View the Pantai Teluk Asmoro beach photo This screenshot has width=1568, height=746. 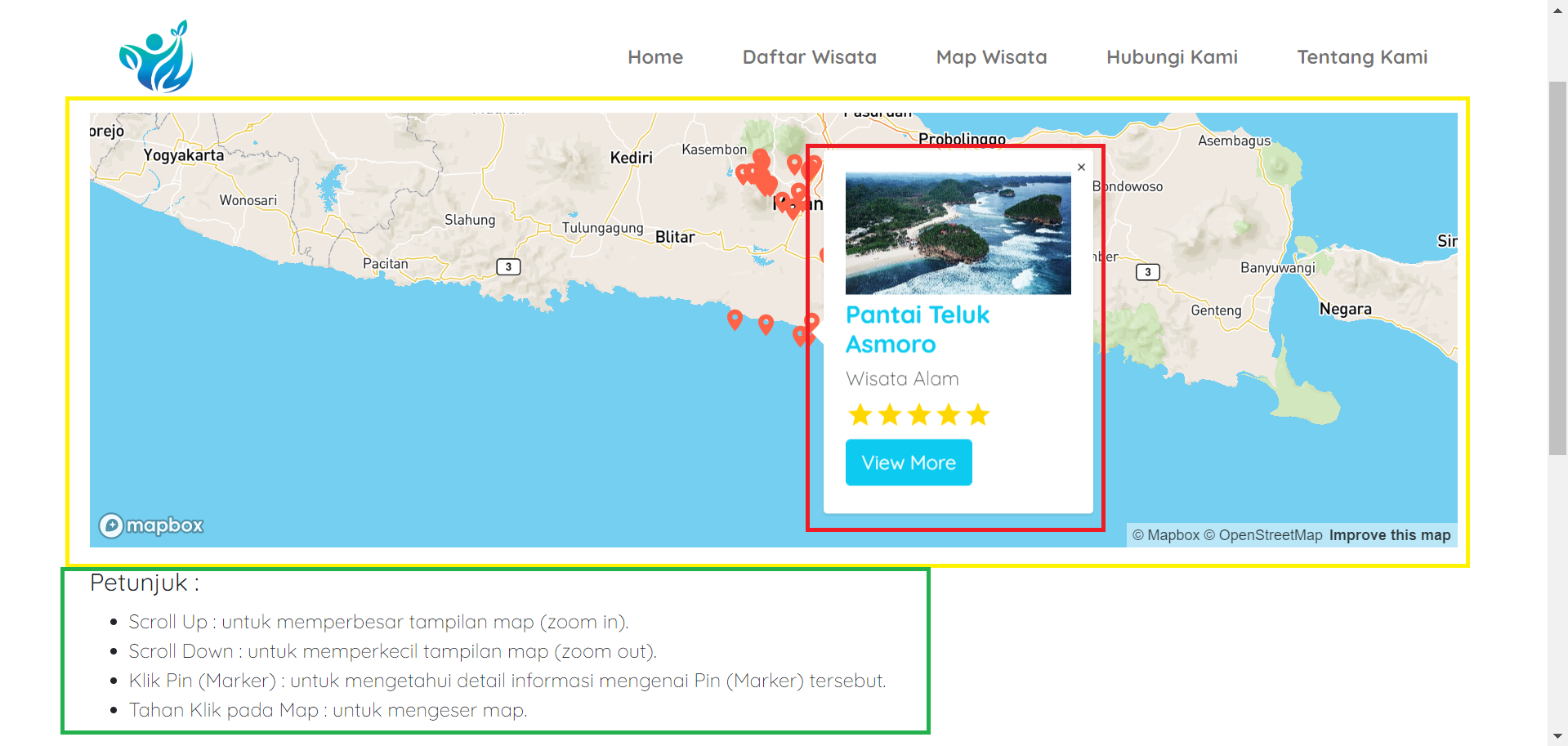(x=957, y=233)
